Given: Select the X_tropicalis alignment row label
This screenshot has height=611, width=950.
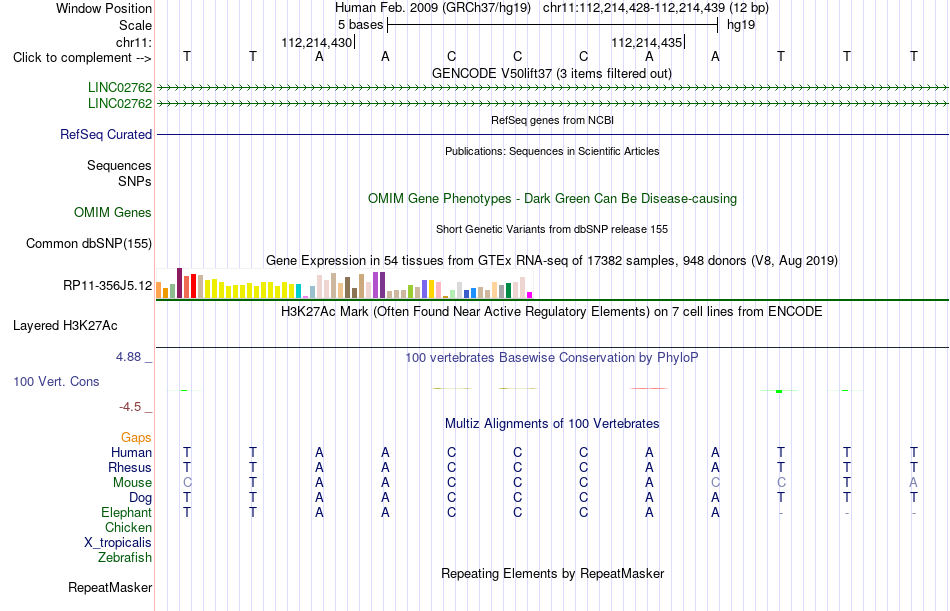Looking at the screenshot, I should (x=118, y=543).
